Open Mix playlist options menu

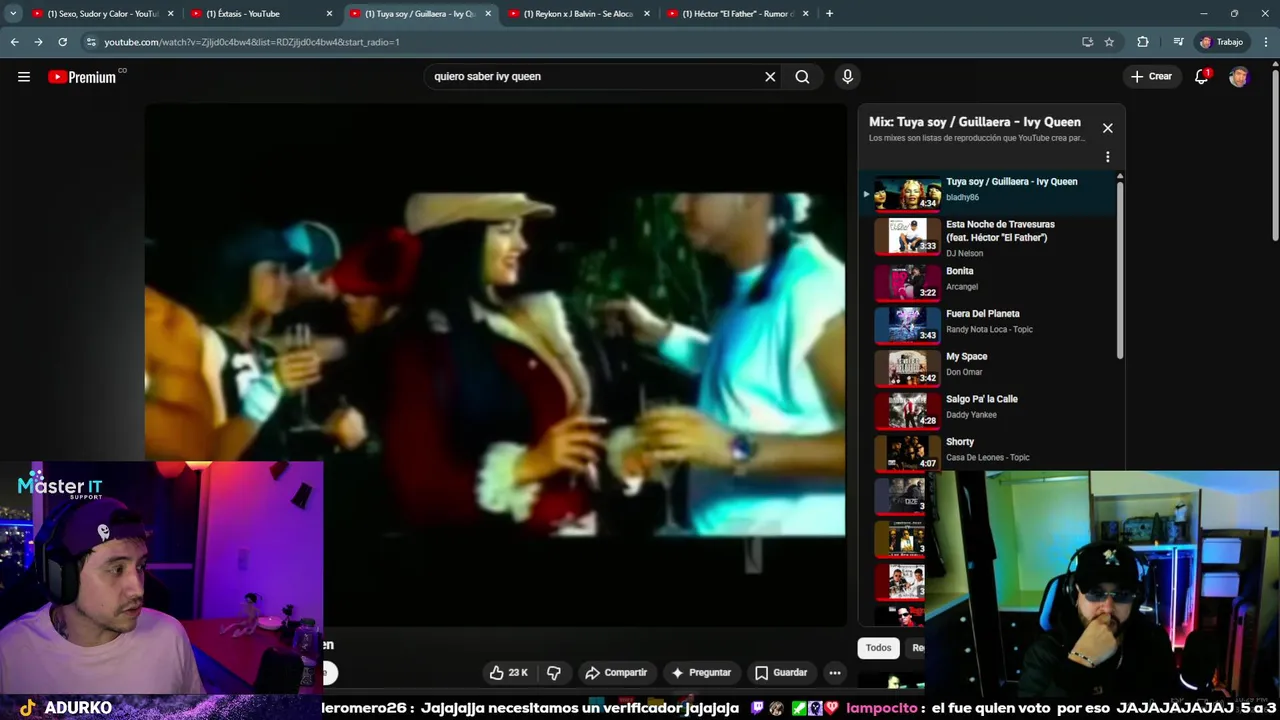pyautogui.click(x=1107, y=157)
